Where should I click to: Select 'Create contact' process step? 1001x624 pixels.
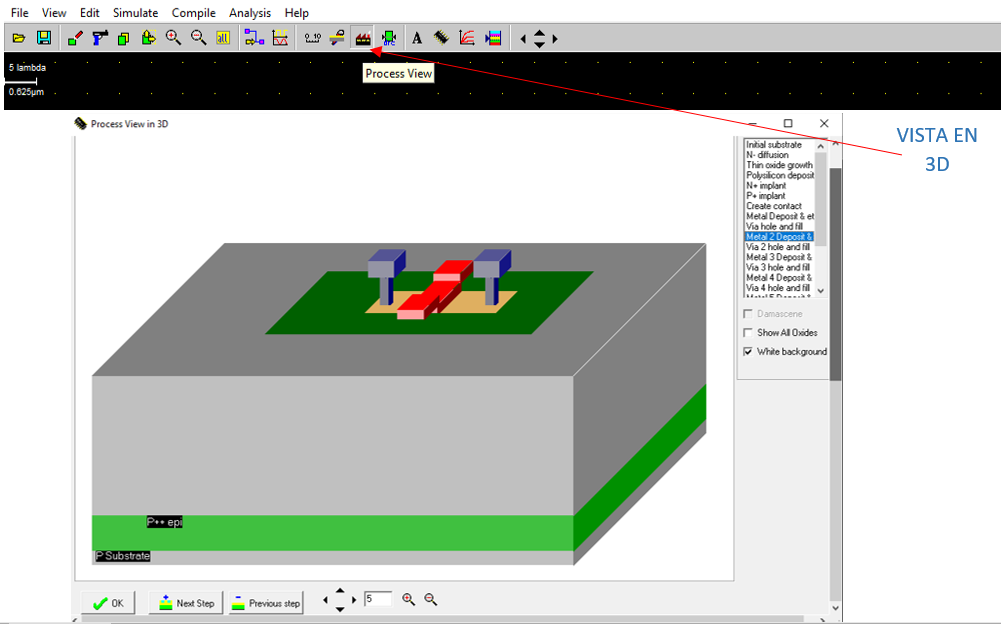click(x=779, y=206)
